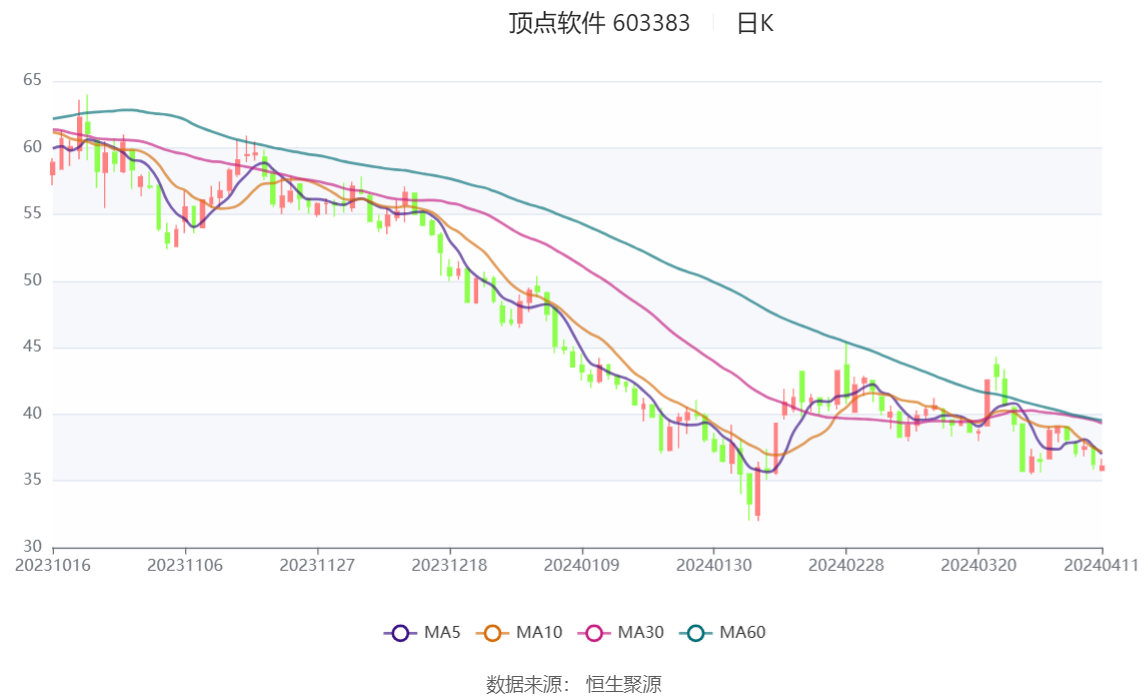1148x699 pixels.
Task: Select the 20231016 date on the x-axis
Action: coord(53,565)
